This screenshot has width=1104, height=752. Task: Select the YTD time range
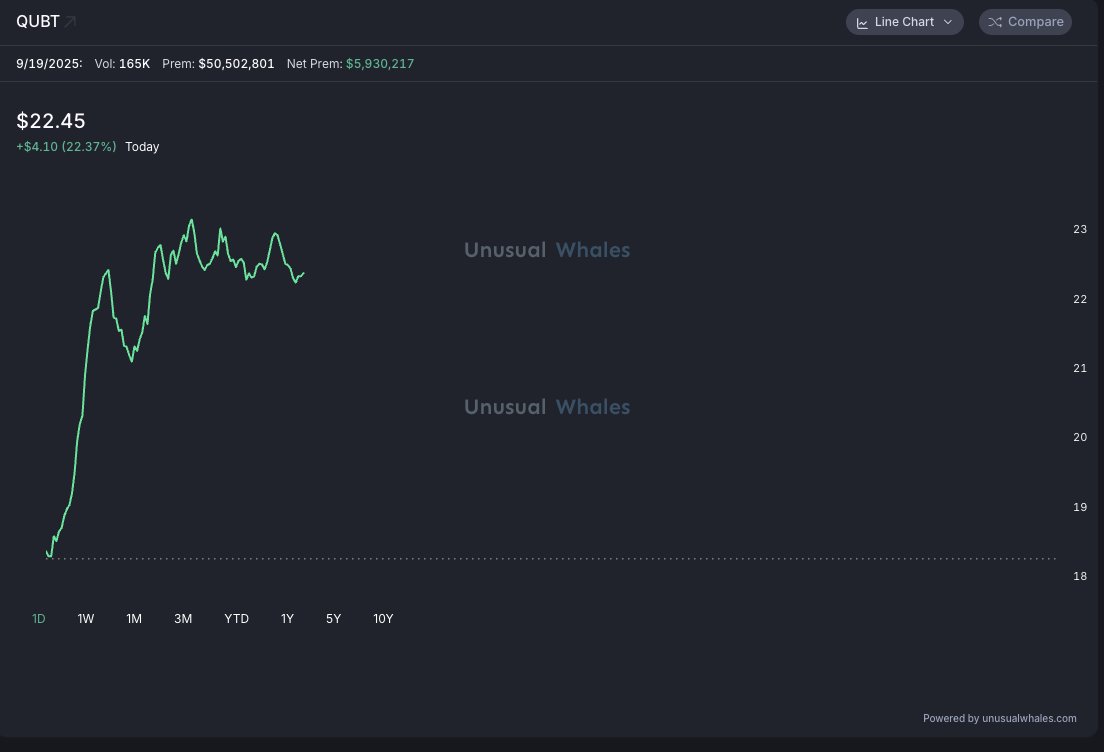pyautogui.click(x=237, y=619)
